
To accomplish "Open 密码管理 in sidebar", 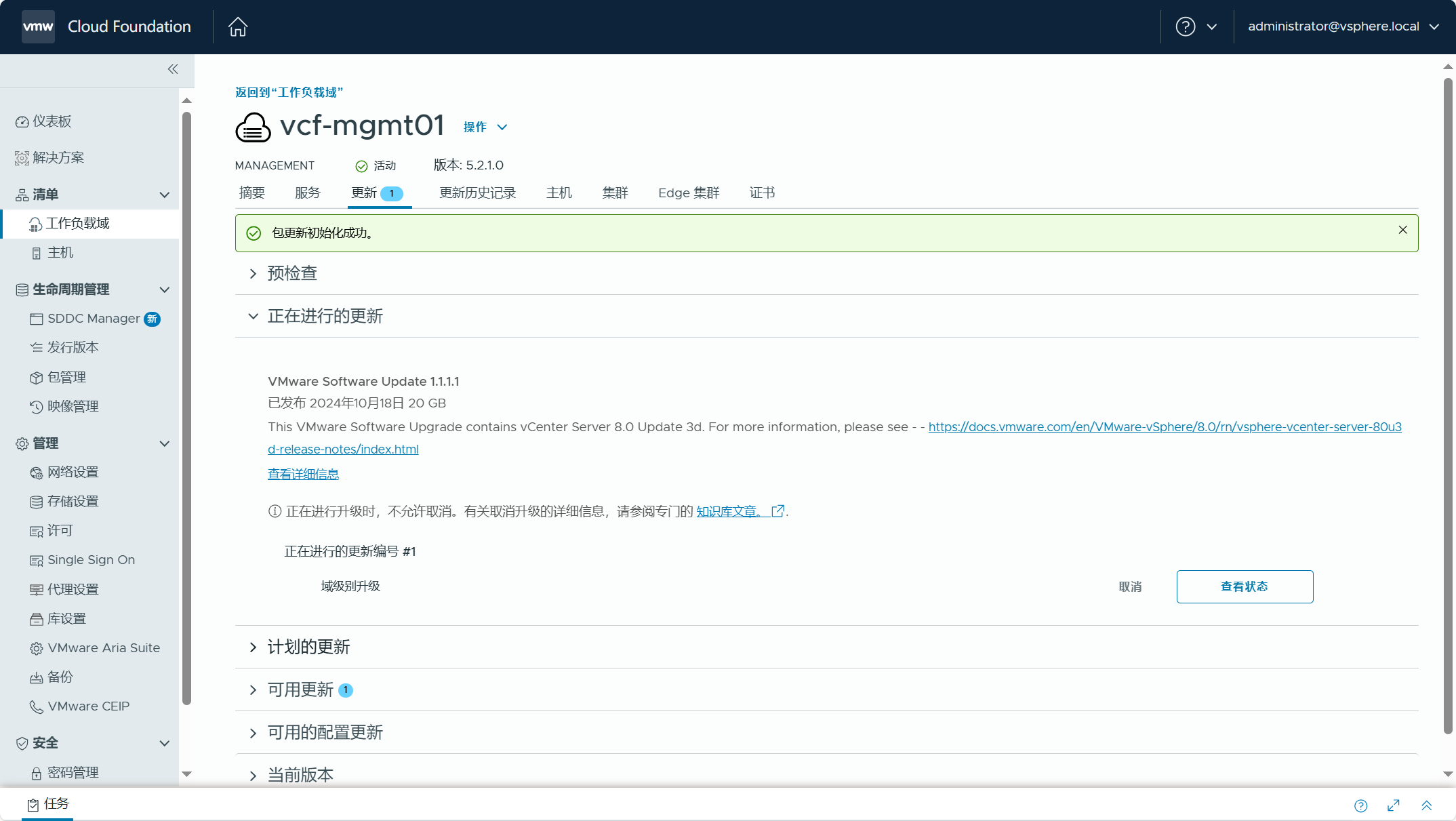I will [x=64, y=773].
